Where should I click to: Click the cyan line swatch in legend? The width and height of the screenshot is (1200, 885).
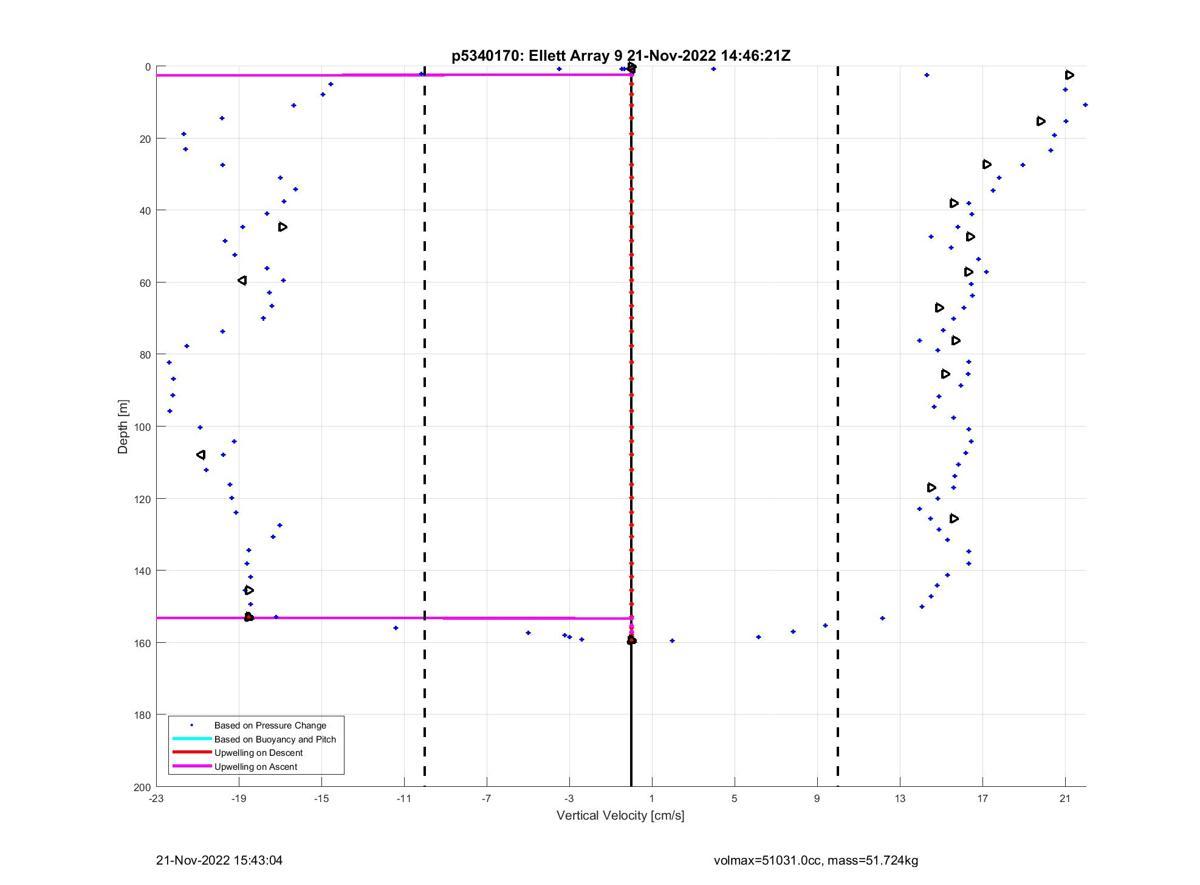pos(191,739)
